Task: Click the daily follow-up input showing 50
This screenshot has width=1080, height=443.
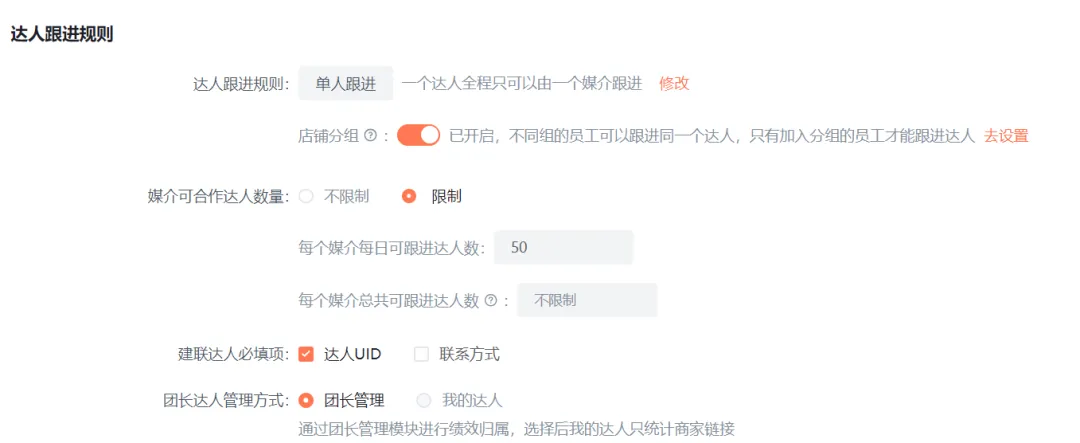Action: pos(564,248)
